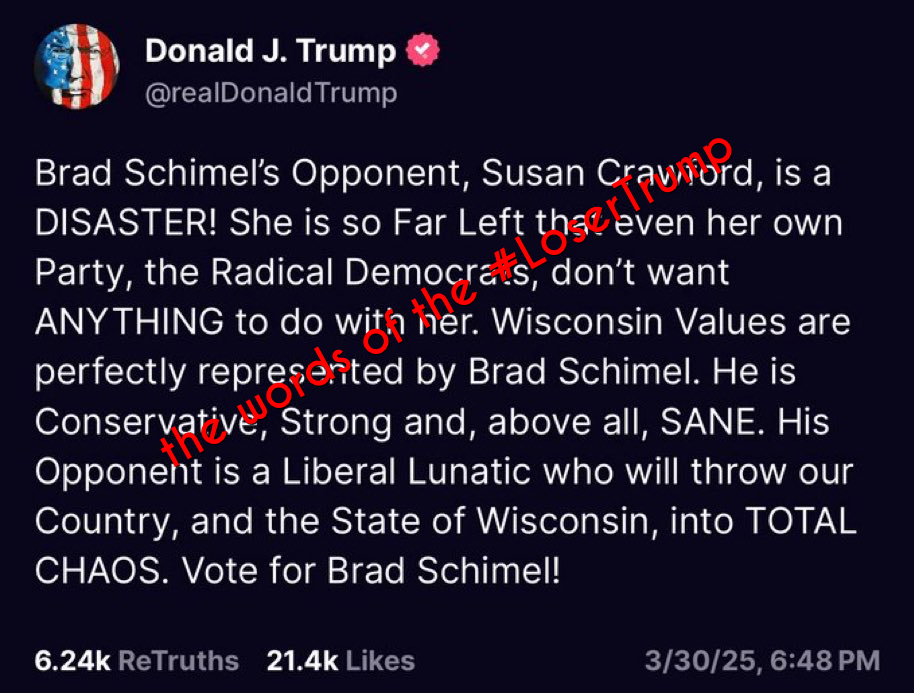Click the word ANYTHING in the post
The image size is (914, 693).
(129, 322)
